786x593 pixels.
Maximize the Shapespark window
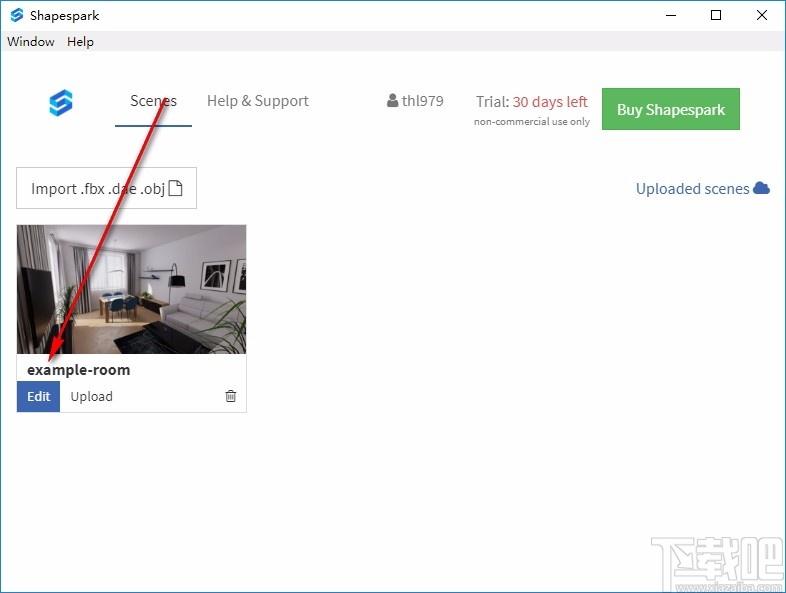click(x=716, y=15)
